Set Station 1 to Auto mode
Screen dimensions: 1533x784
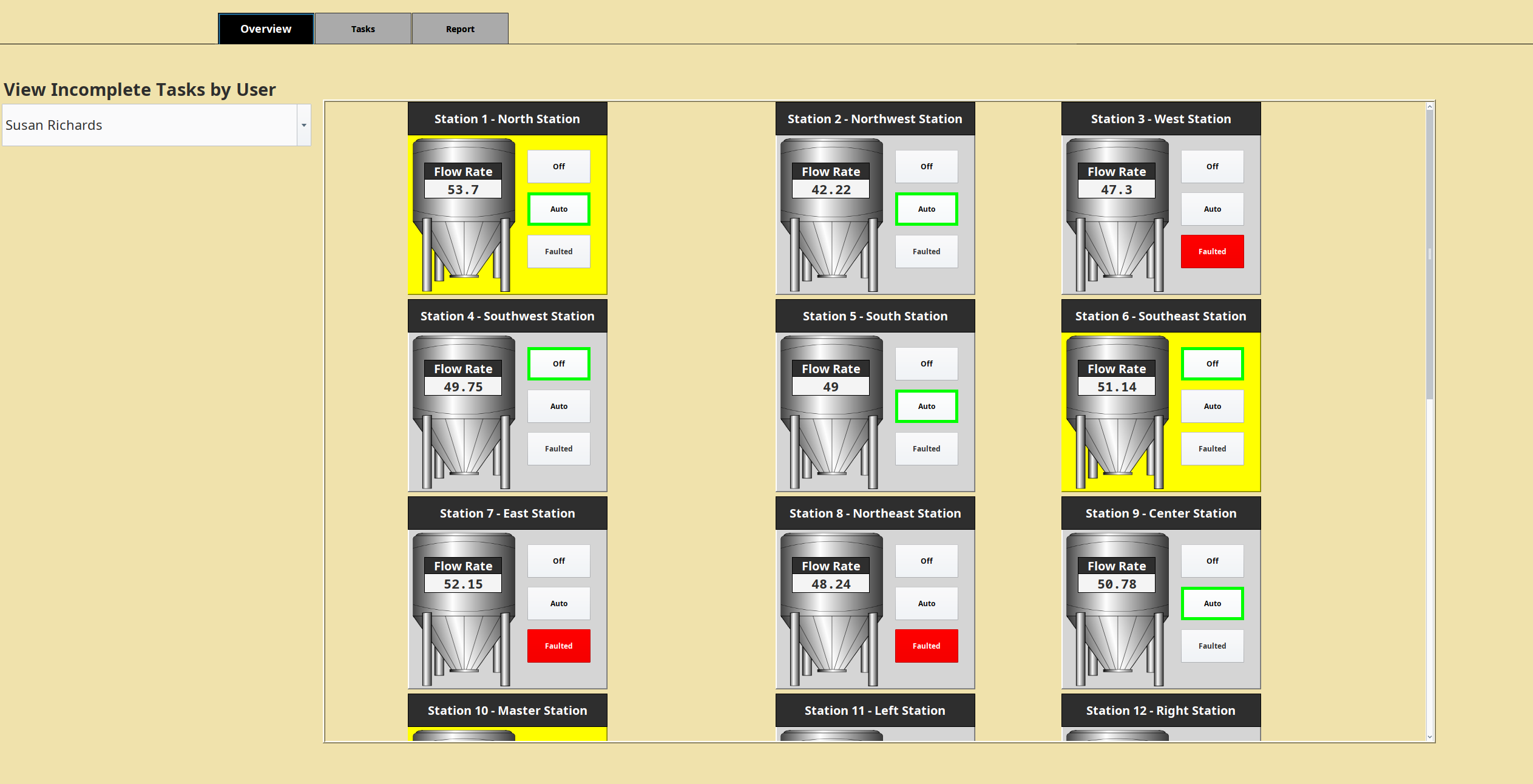coord(559,209)
